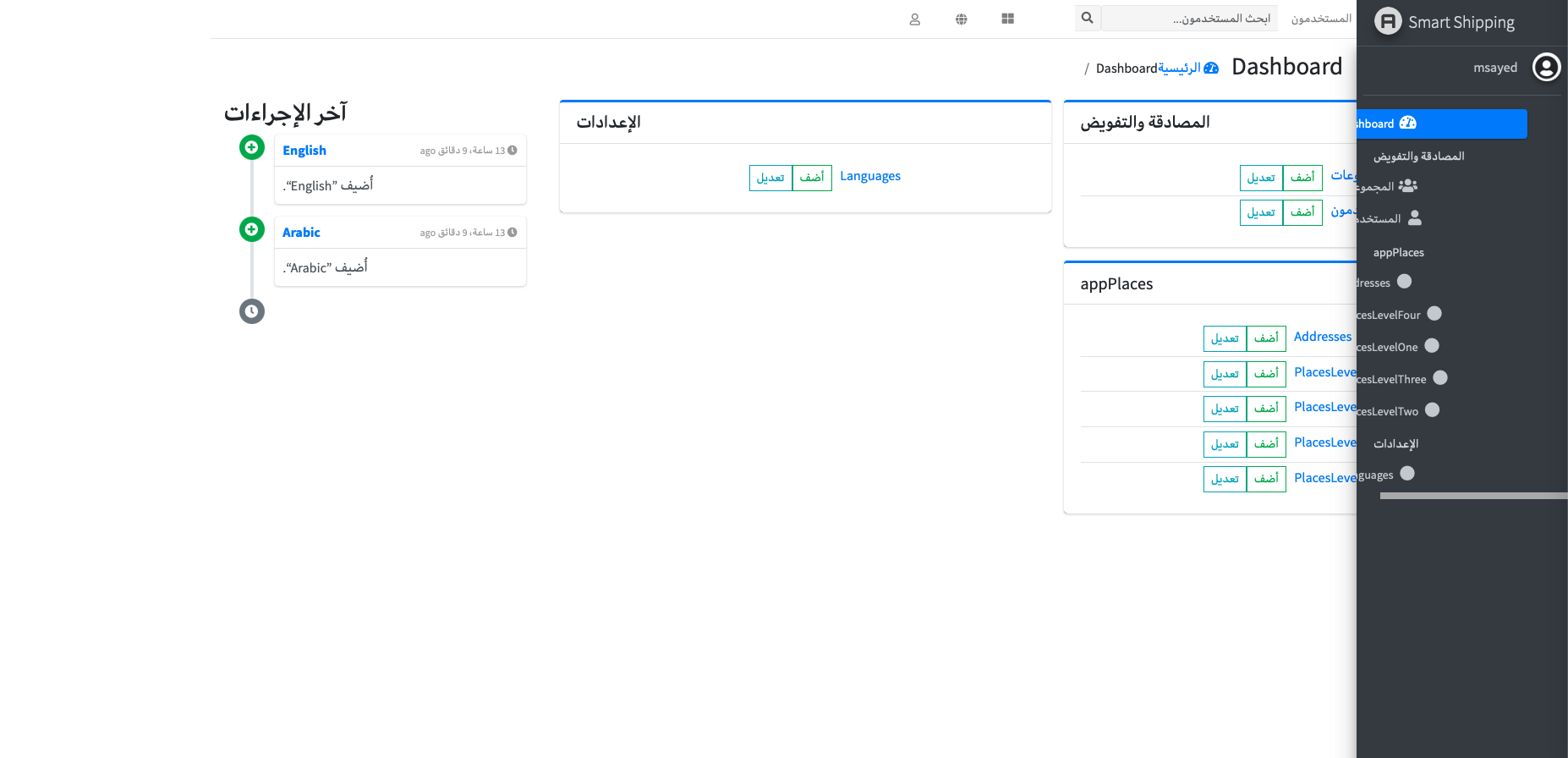Click the Dashboard page title
Viewport: 1568px width, 758px height.
(x=1286, y=67)
